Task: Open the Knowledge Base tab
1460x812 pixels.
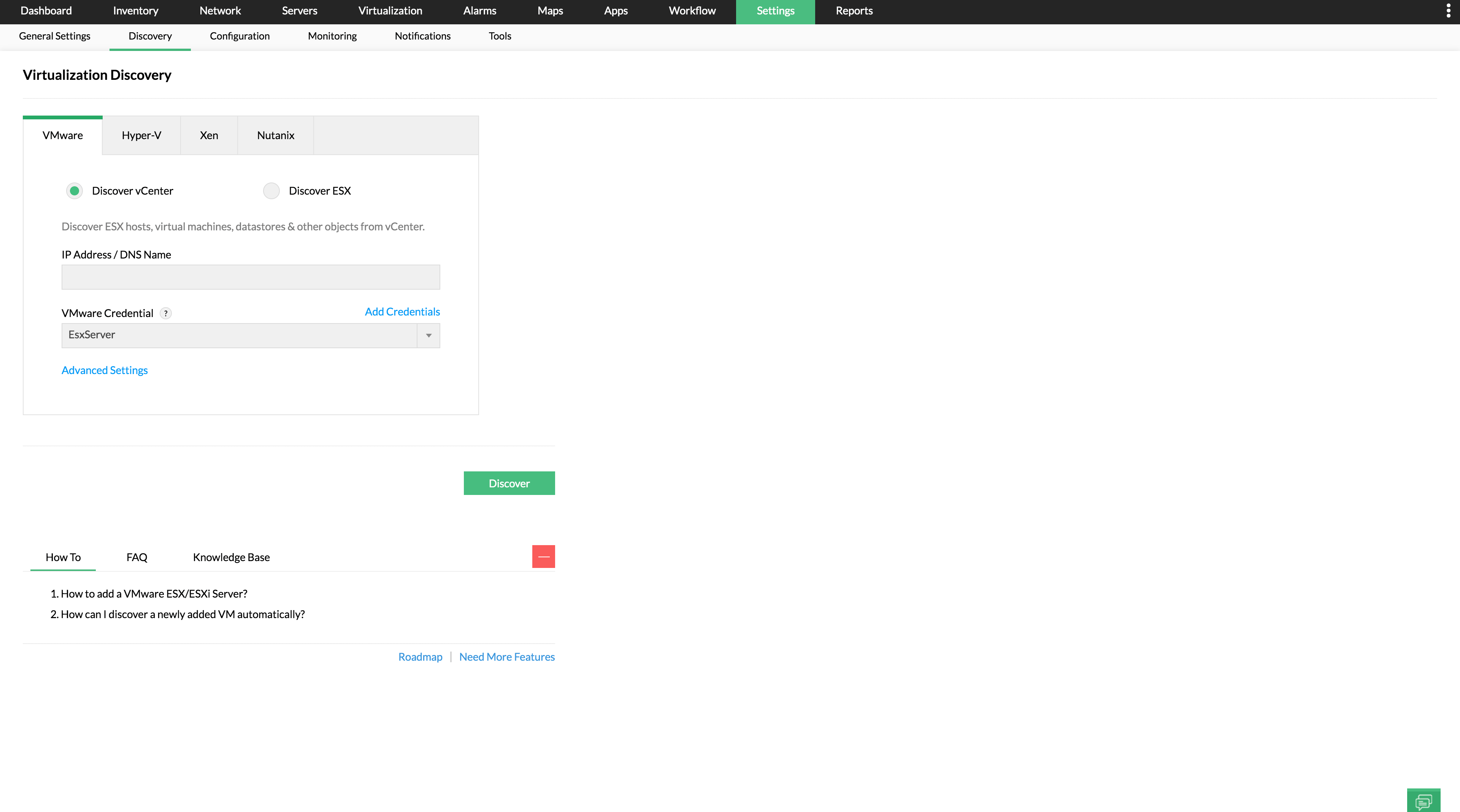Action: pos(231,557)
